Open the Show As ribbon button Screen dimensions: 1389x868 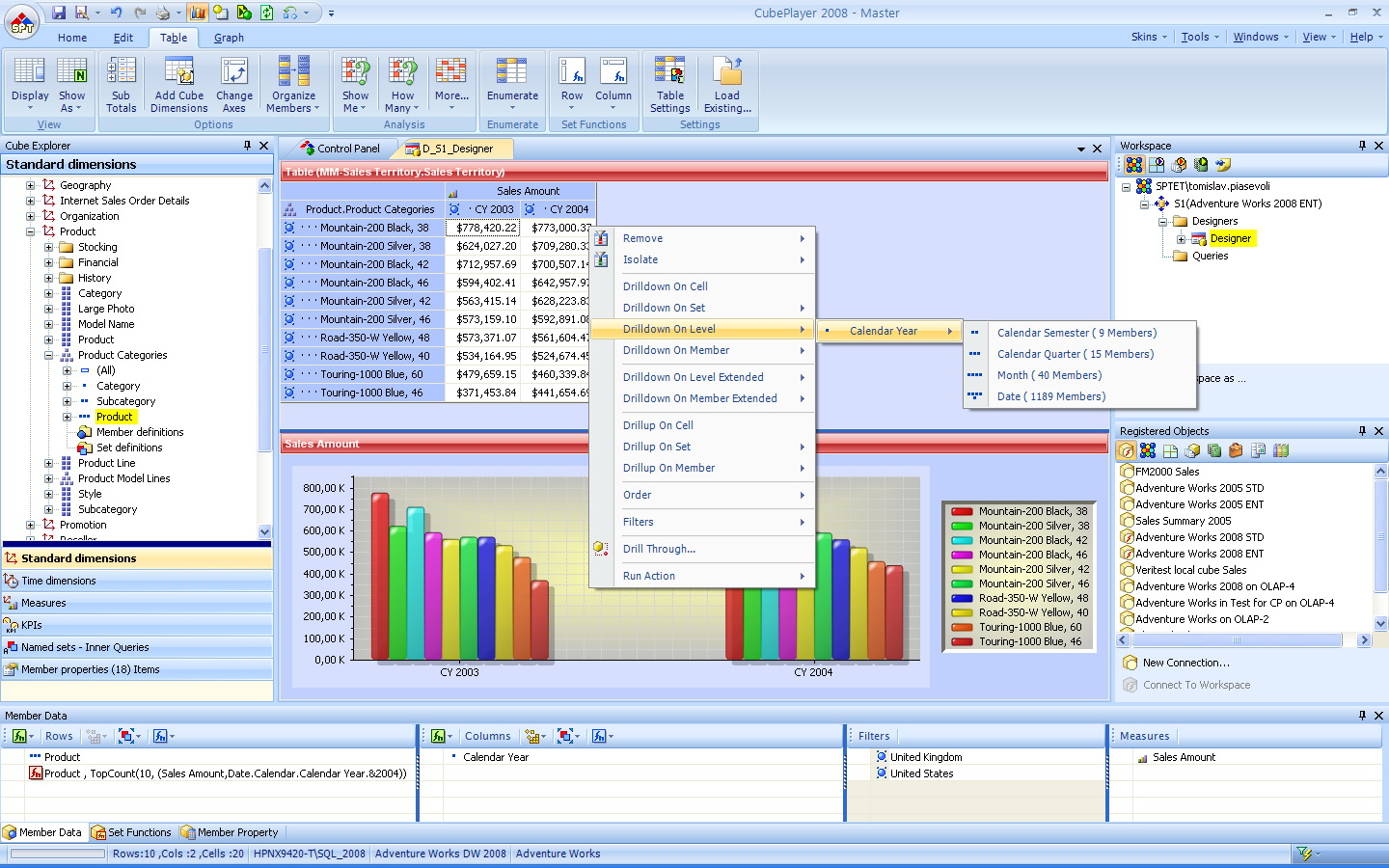click(72, 84)
